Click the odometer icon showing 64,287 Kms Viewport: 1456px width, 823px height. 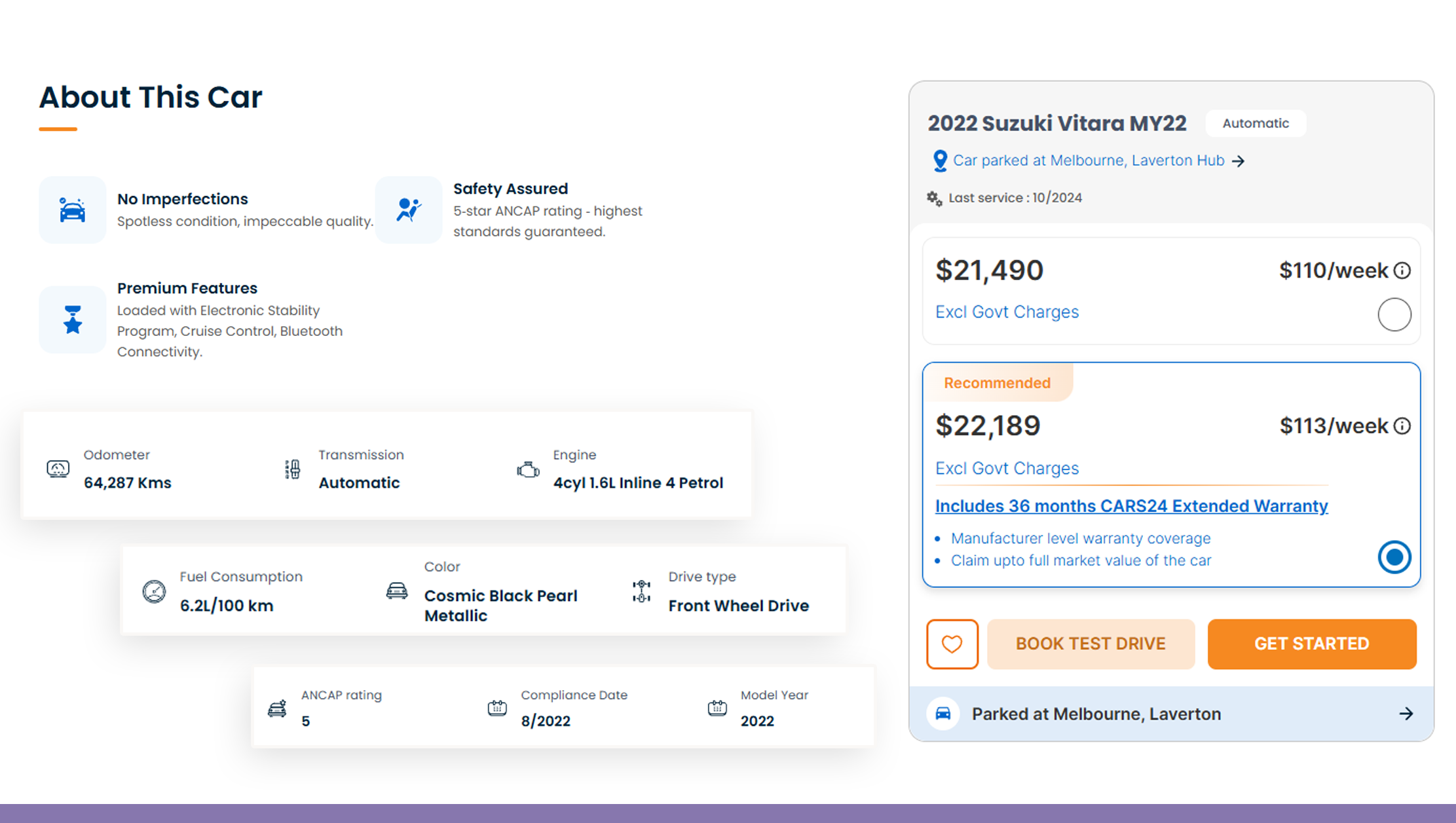pyautogui.click(x=59, y=469)
